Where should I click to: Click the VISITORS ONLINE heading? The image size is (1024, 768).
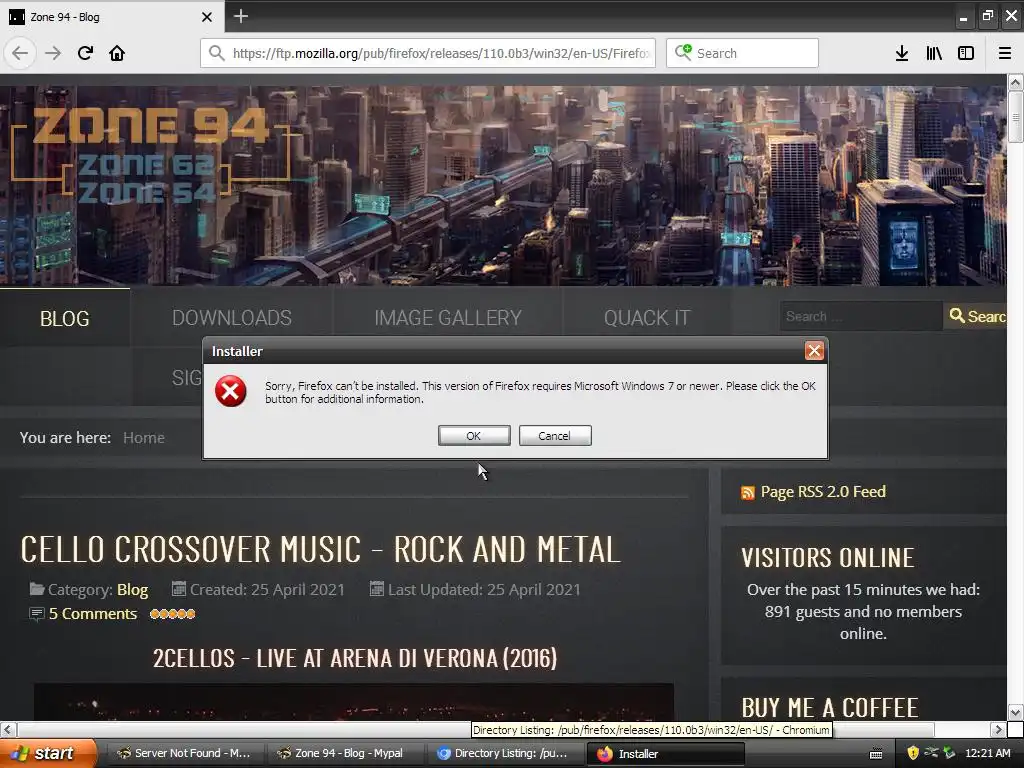[x=827, y=558]
